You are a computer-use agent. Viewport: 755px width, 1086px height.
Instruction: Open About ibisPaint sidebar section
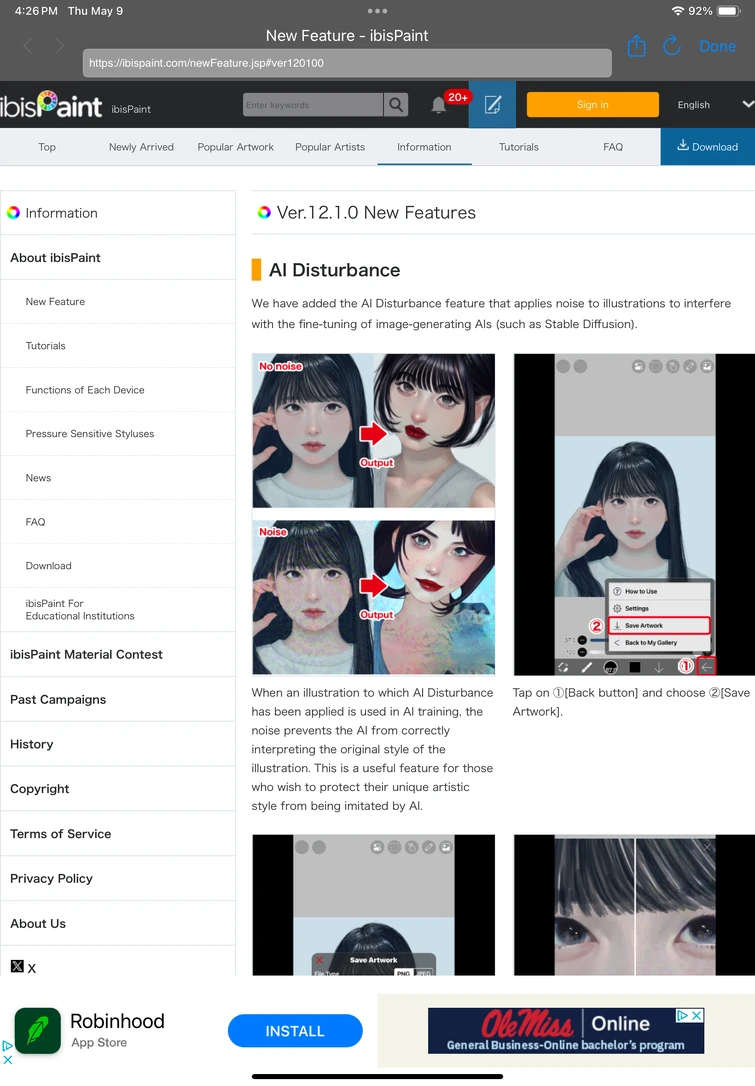click(x=118, y=258)
